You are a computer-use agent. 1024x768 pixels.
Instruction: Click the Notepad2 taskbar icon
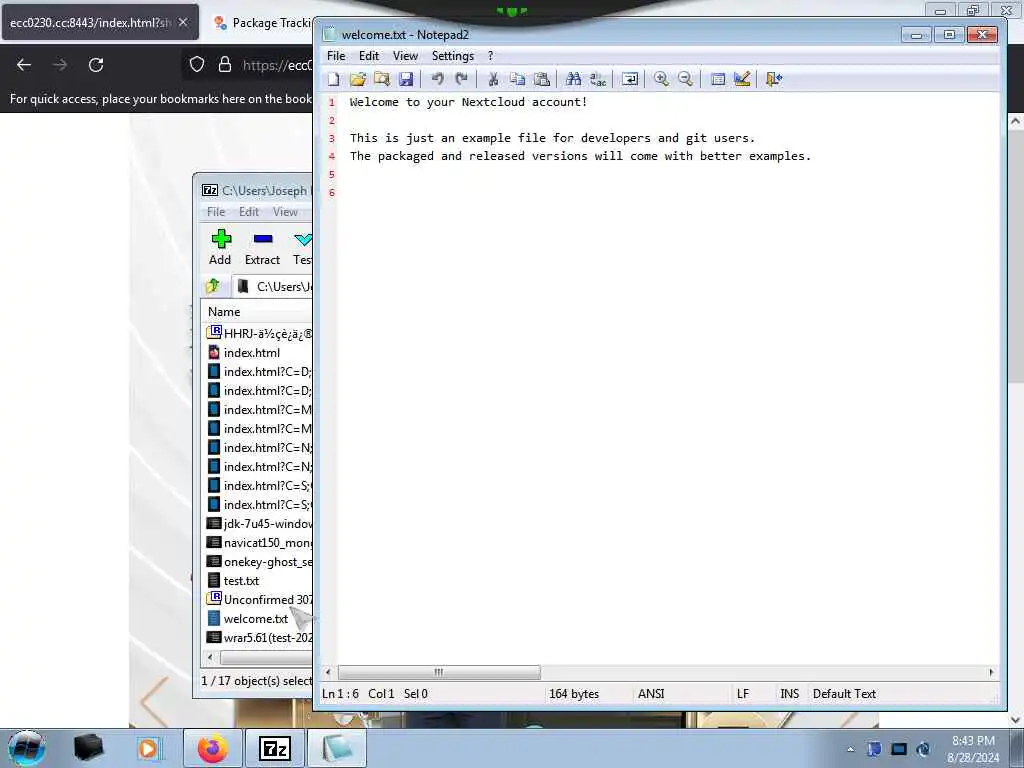point(336,748)
